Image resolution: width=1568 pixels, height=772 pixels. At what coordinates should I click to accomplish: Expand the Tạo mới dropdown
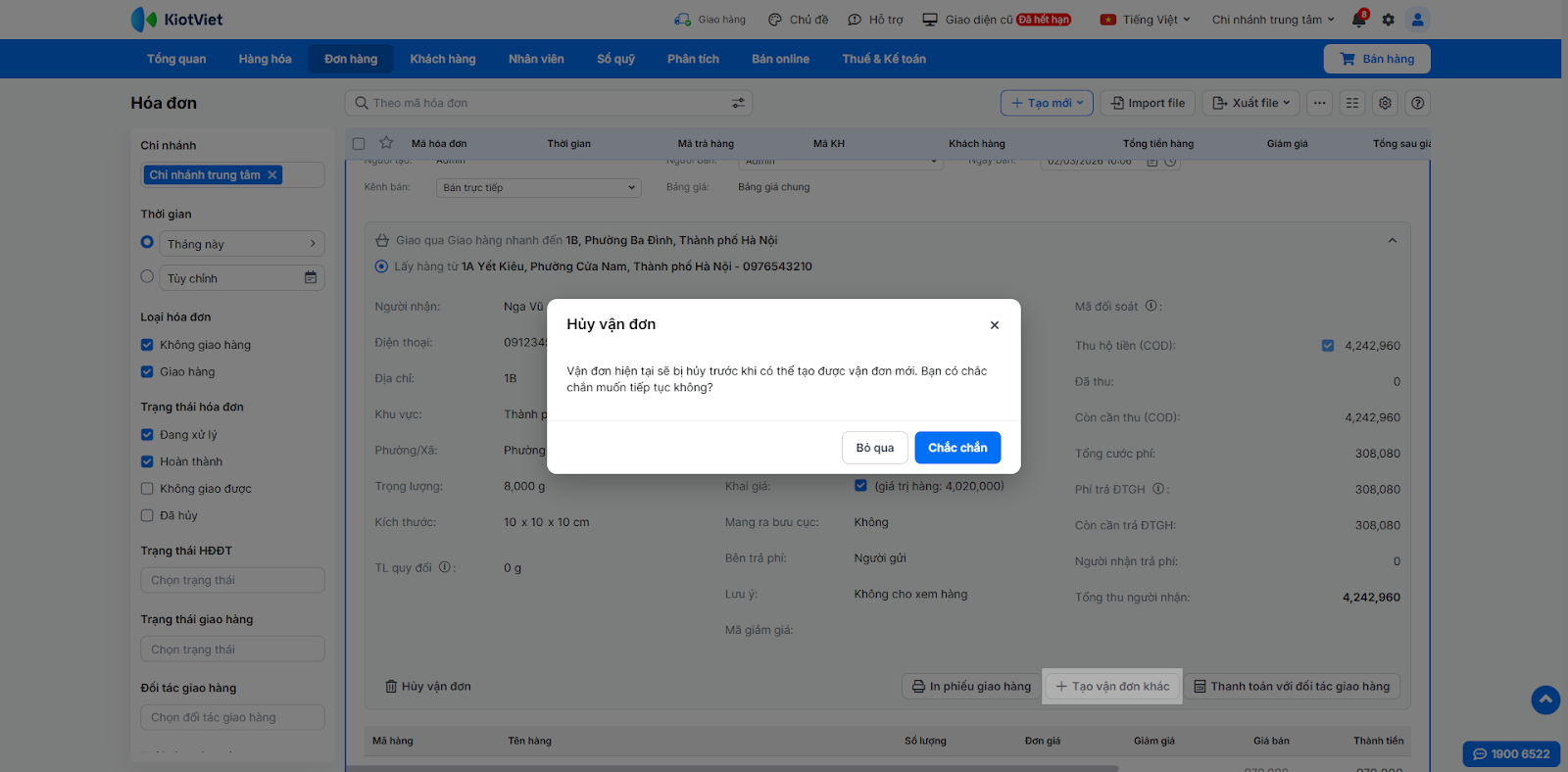coord(1047,103)
